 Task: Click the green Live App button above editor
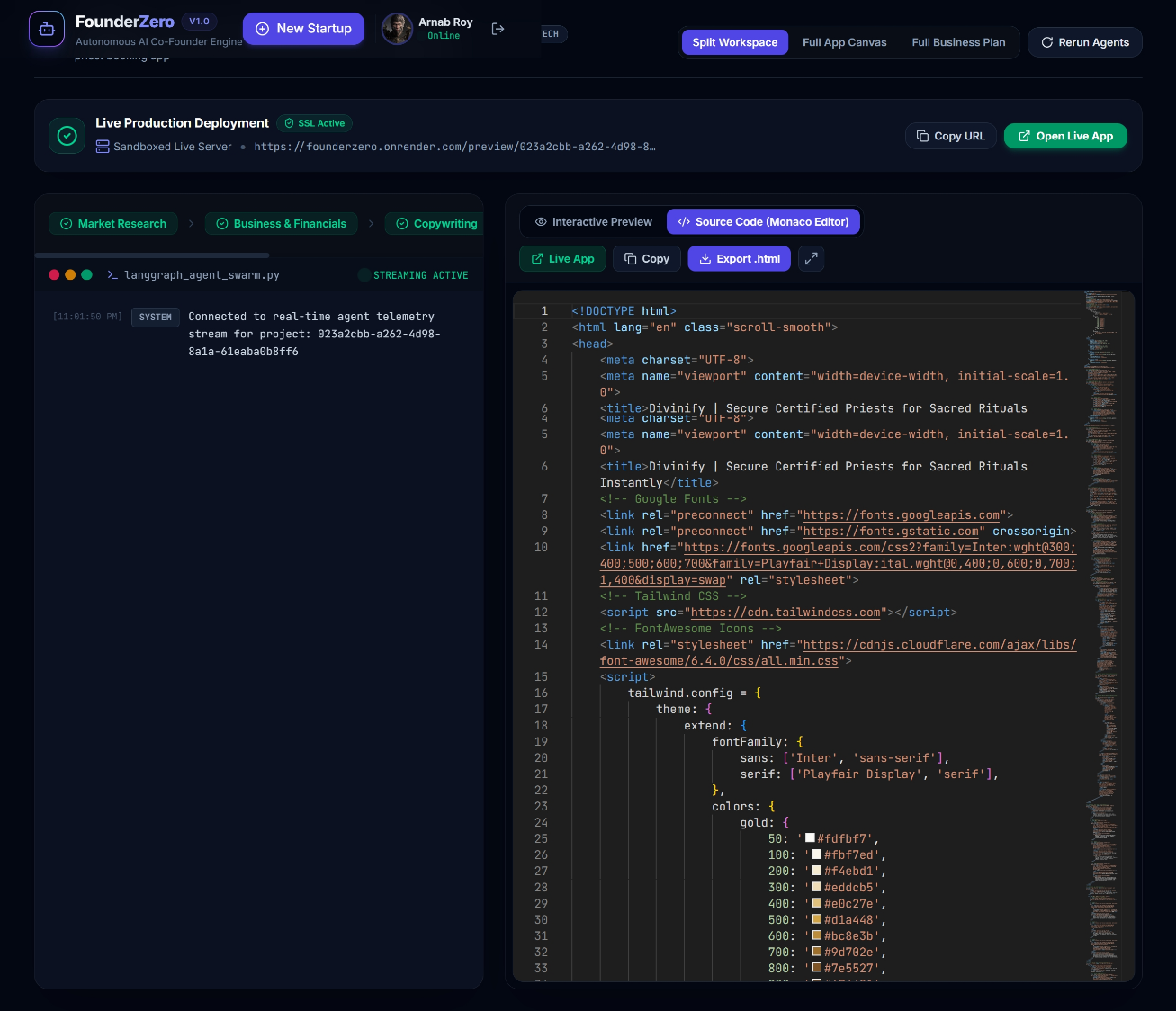click(562, 259)
